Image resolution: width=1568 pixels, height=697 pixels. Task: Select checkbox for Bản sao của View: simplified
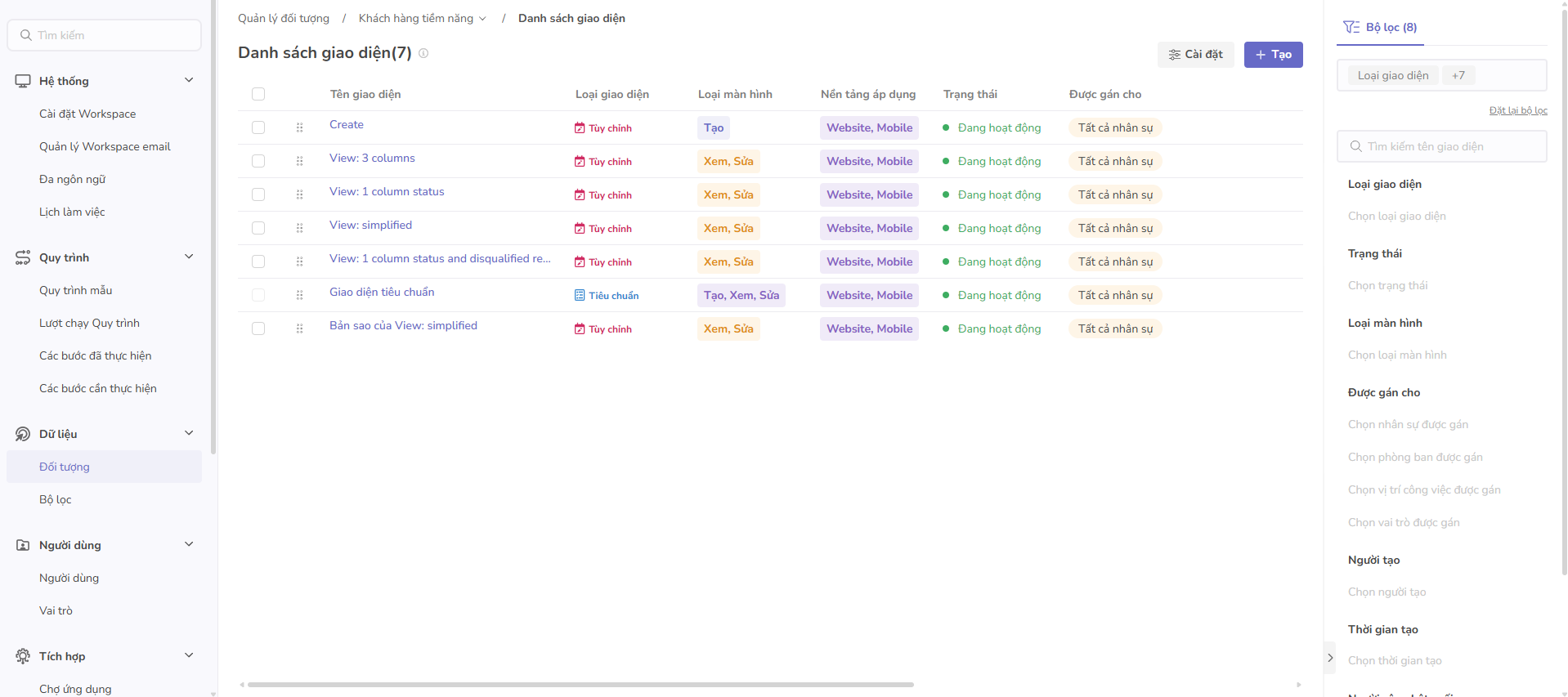coord(258,328)
